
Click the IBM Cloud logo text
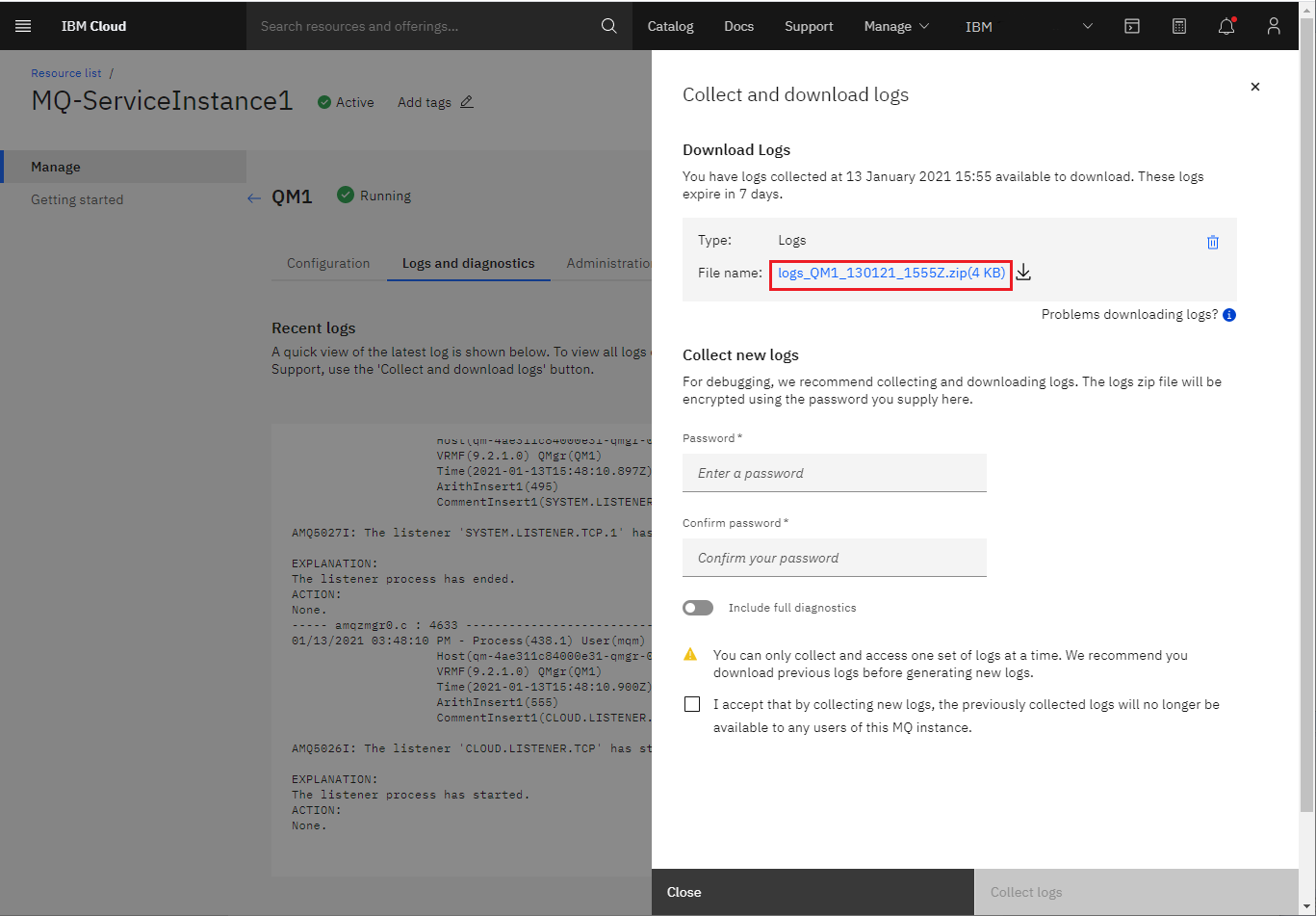(94, 26)
